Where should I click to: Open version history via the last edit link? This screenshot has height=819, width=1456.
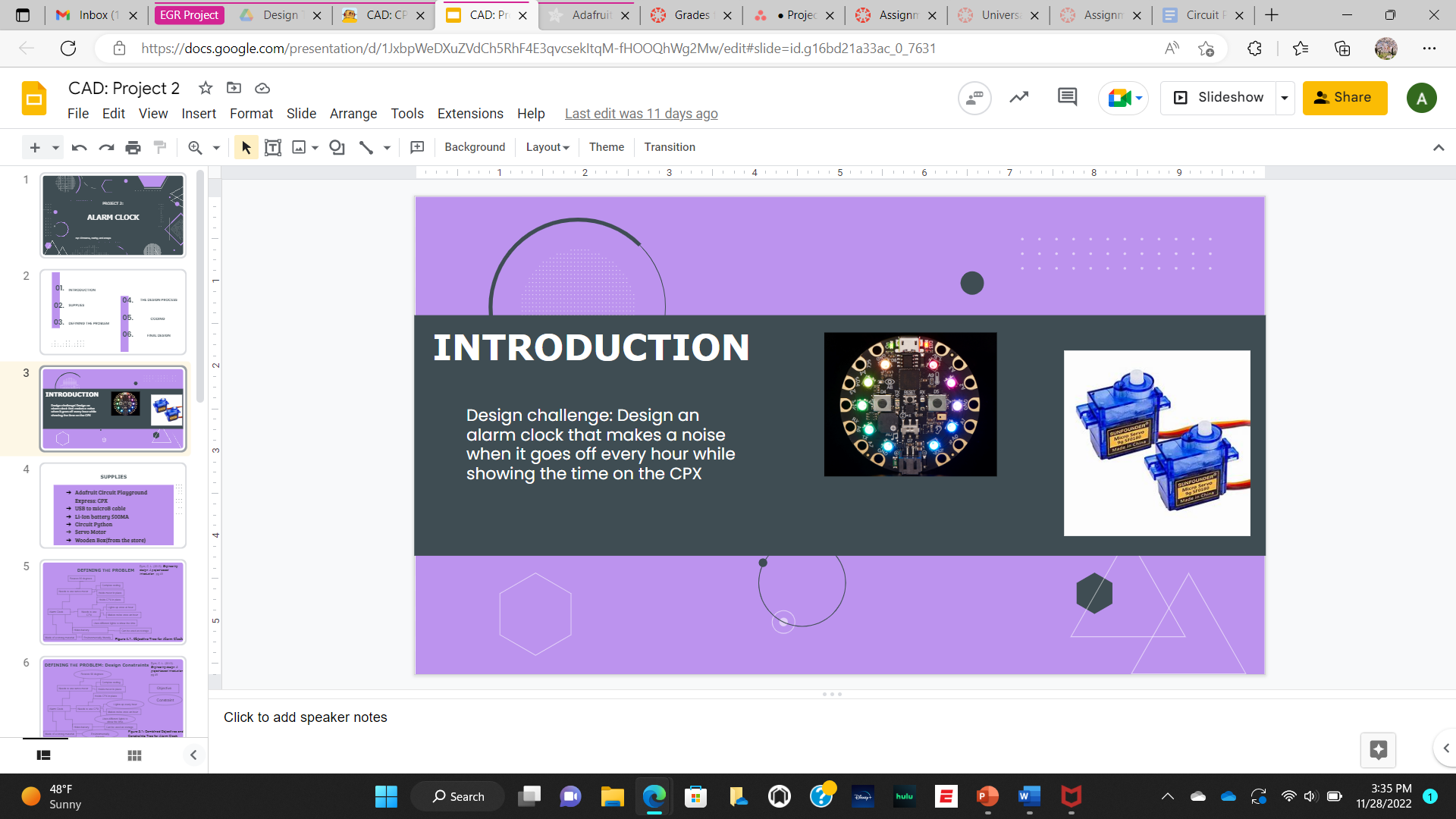coord(641,113)
